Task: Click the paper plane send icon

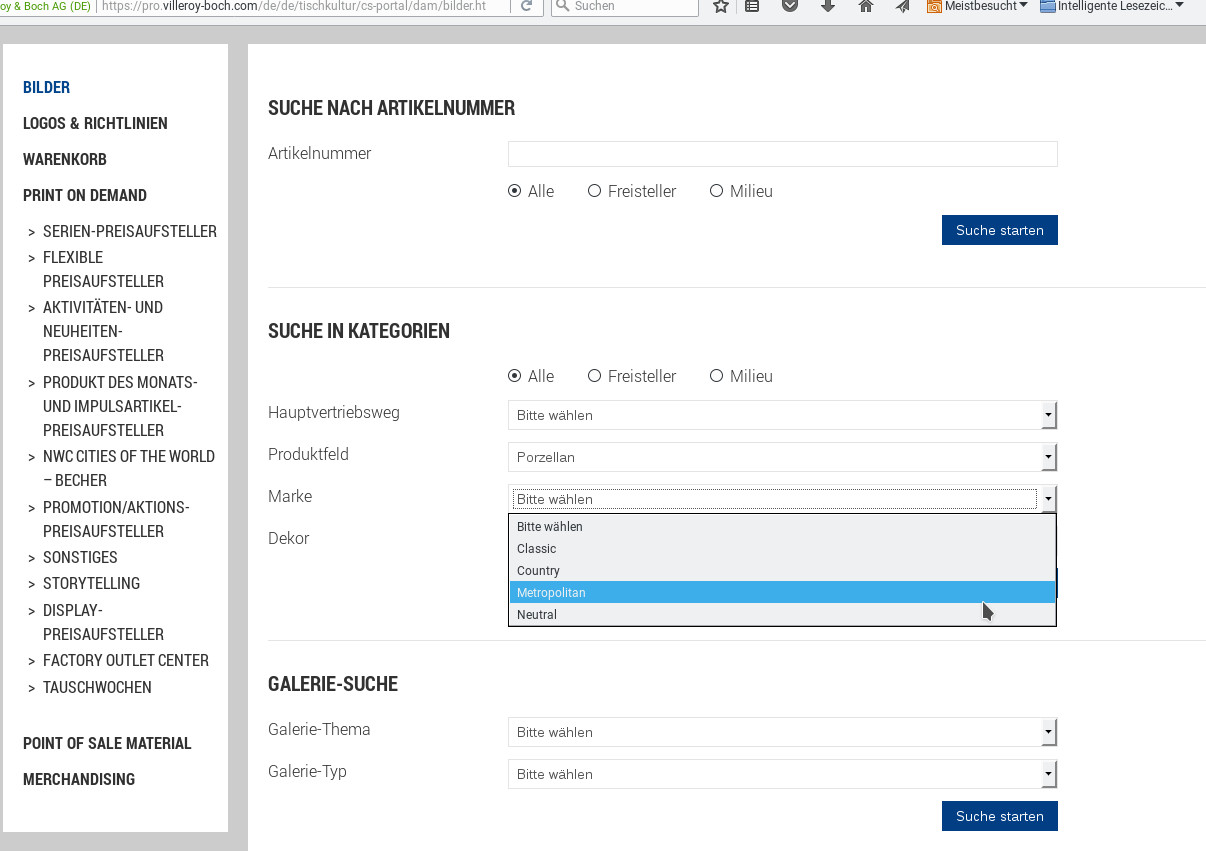Action: click(x=903, y=6)
